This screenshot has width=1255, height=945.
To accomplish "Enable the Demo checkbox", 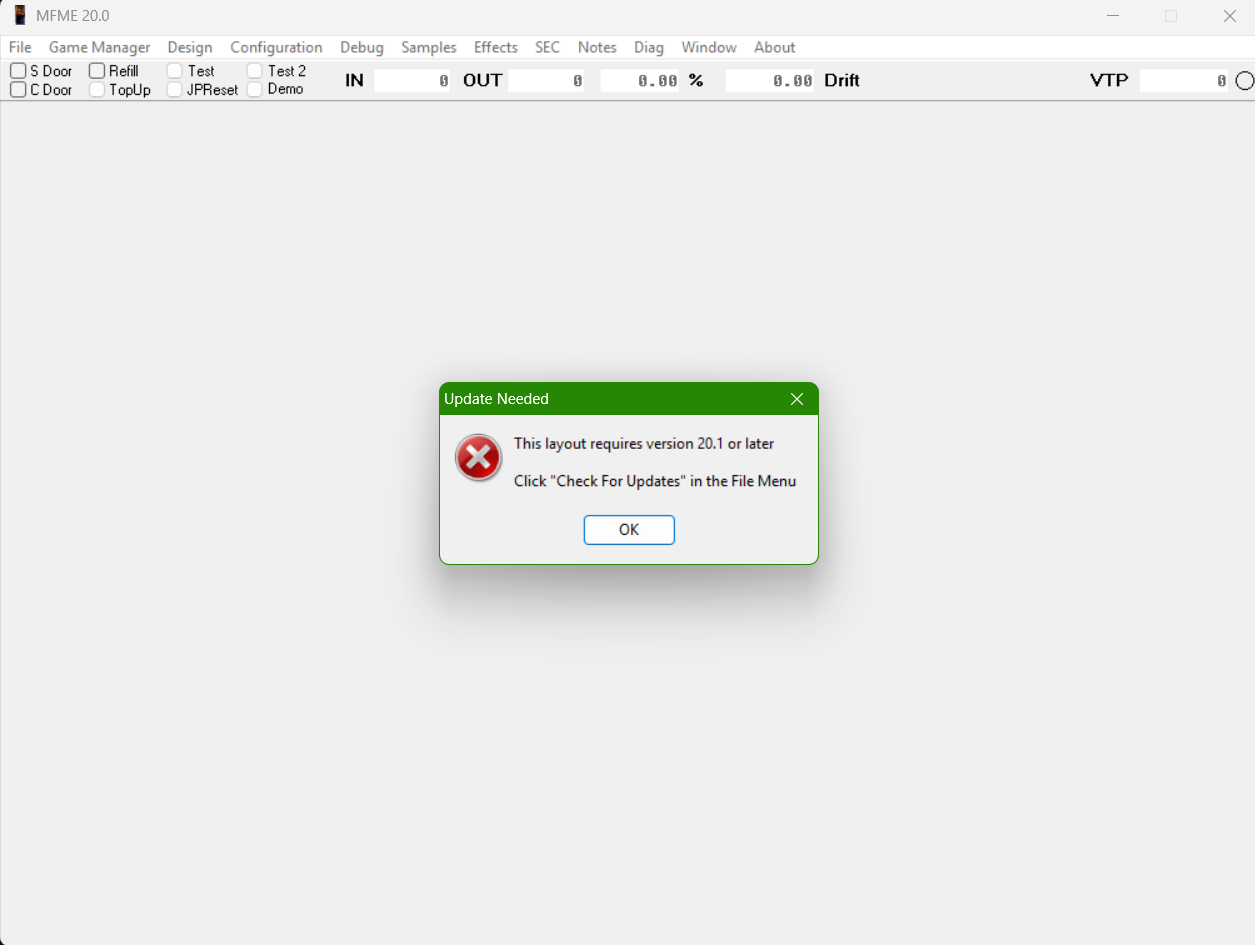I will (x=255, y=89).
